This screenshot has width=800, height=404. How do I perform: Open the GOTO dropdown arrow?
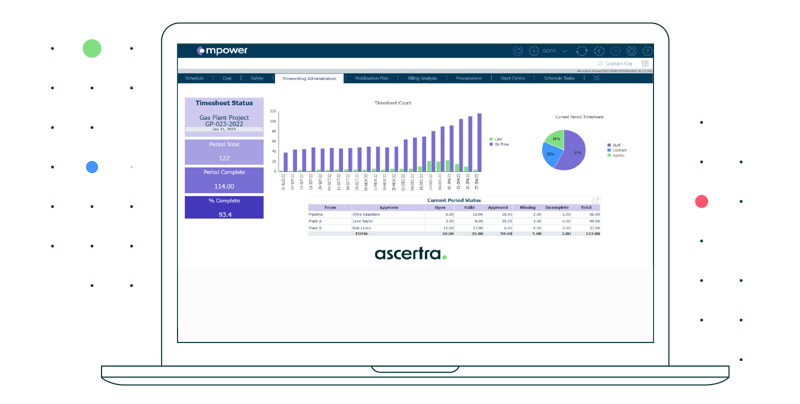point(565,51)
